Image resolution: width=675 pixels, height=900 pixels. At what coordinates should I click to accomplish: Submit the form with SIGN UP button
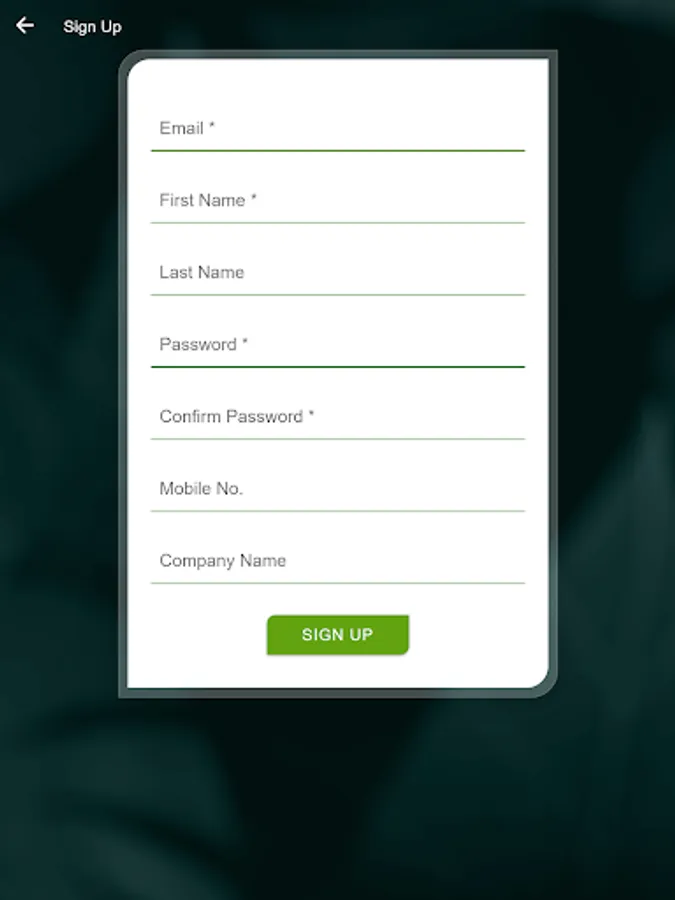click(338, 635)
